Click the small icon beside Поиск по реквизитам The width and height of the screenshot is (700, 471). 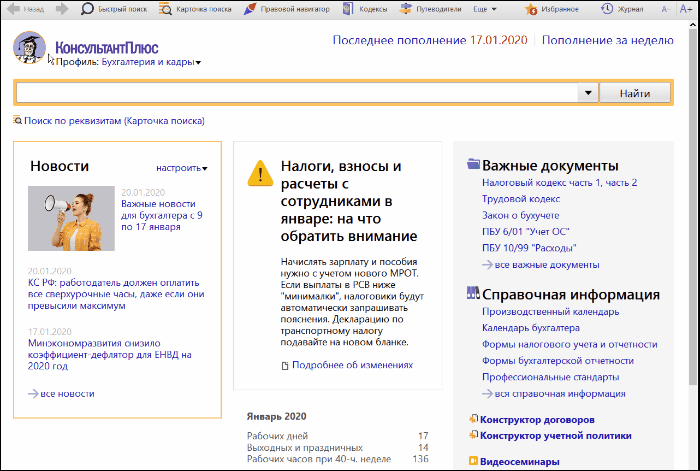click(x=17, y=120)
